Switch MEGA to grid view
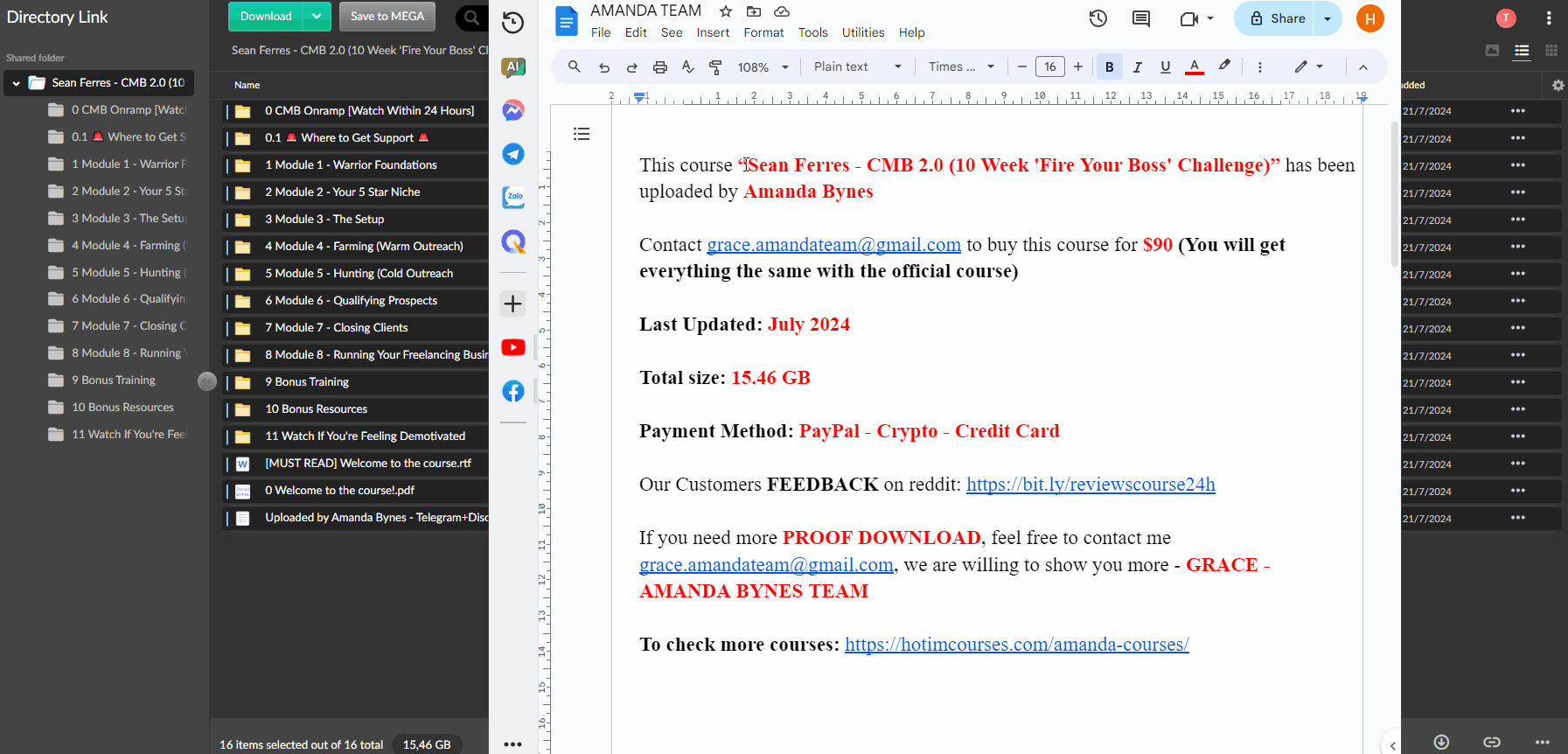This screenshot has width=1568, height=754. click(x=1551, y=51)
